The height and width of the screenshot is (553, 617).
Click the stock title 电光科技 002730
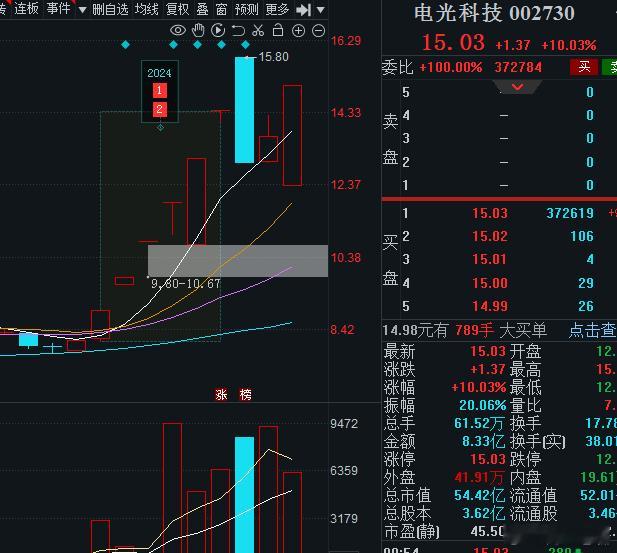click(494, 13)
